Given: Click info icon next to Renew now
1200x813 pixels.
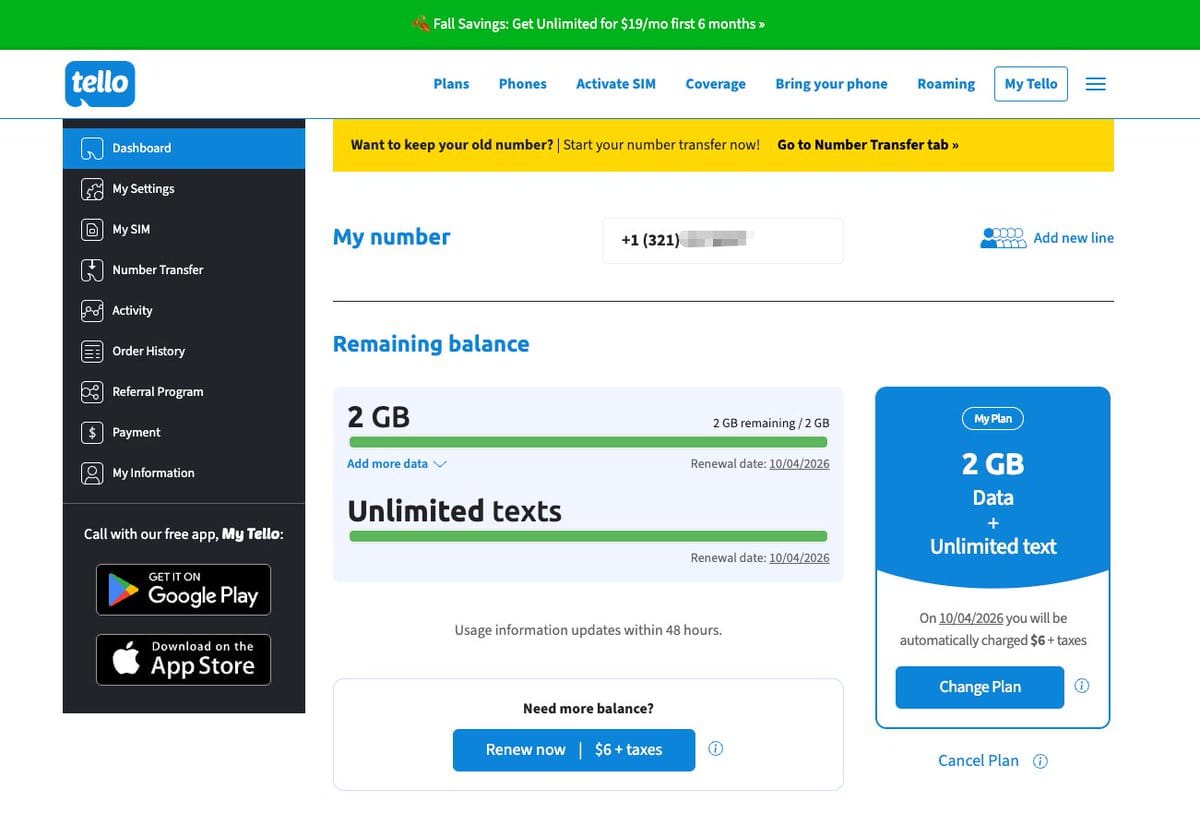Looking at the screenshot, I should coord(716,749).
